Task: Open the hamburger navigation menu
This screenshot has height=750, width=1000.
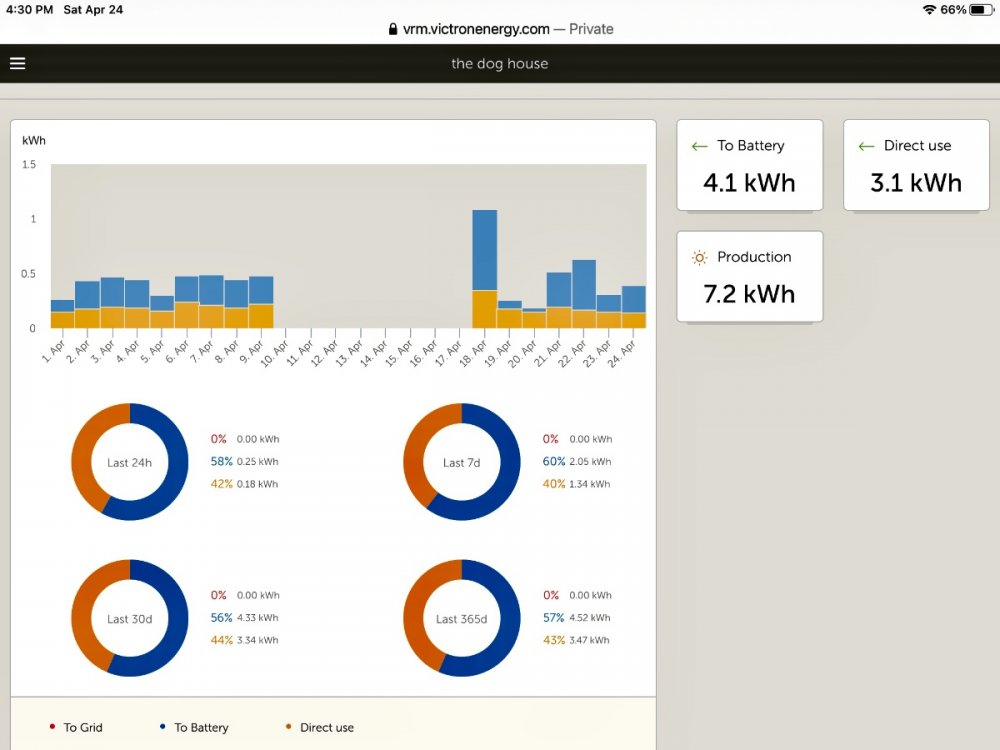Action: click(17, 63)
